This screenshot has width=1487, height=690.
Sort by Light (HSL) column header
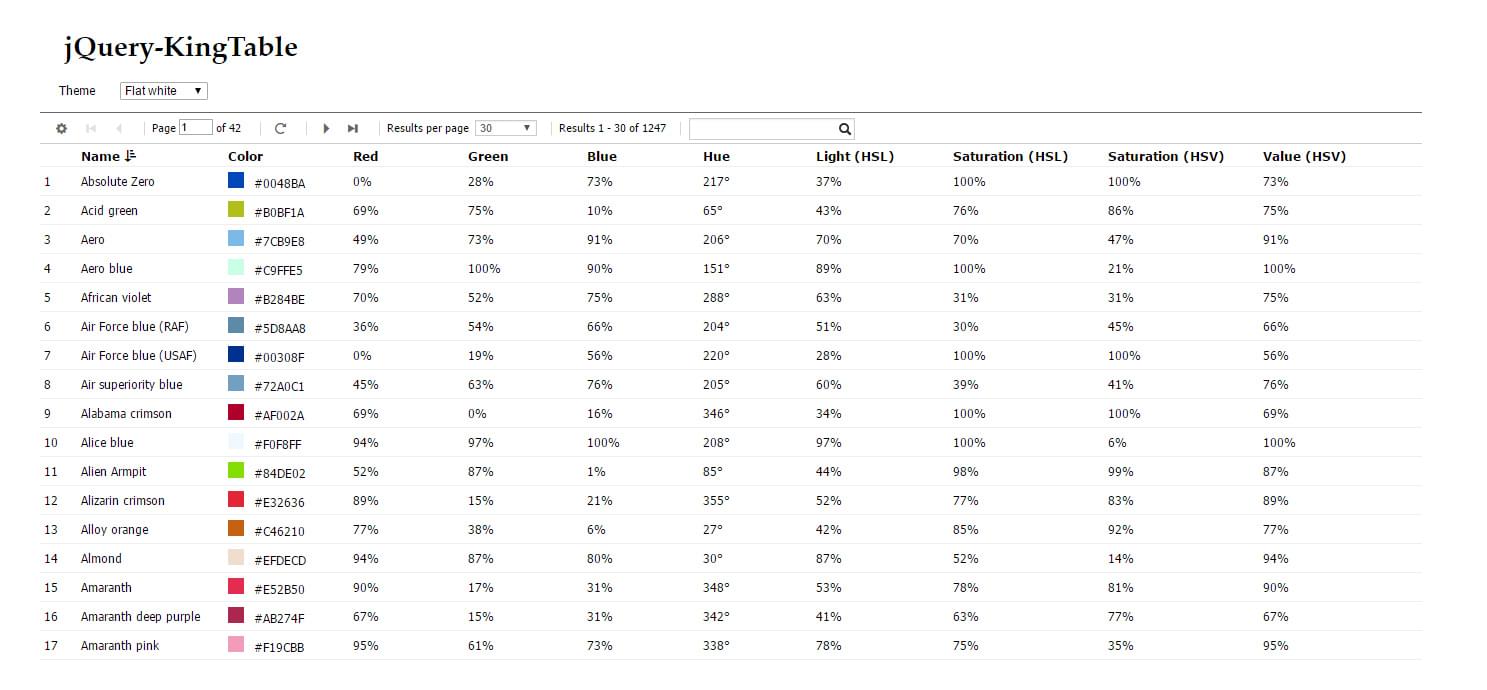(x=855, y=156)
